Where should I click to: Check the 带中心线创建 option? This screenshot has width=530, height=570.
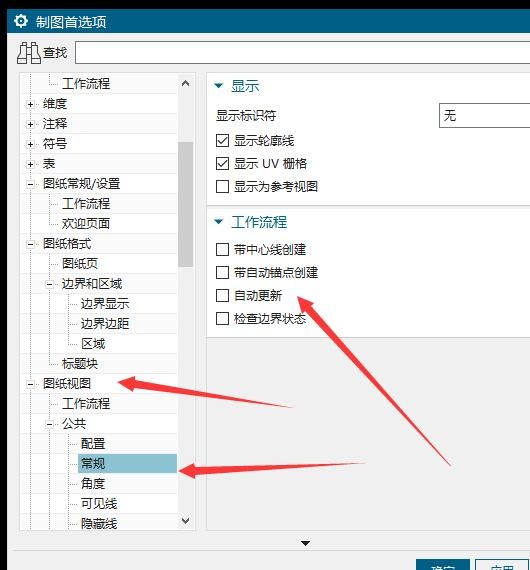tap(222, 250)
